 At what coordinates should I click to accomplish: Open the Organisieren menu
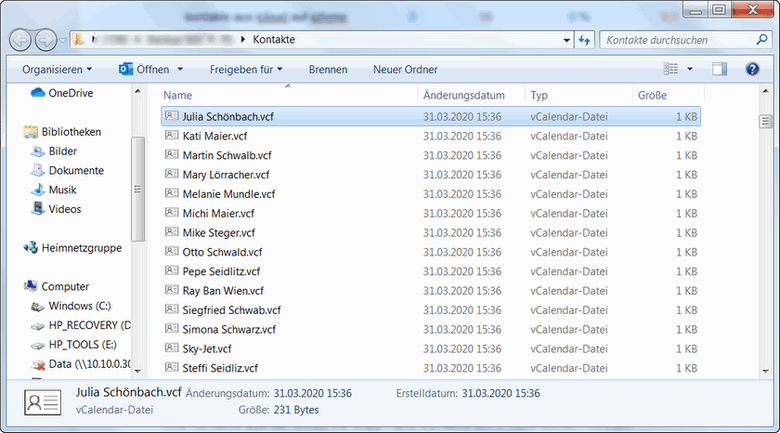coord(57,70)
